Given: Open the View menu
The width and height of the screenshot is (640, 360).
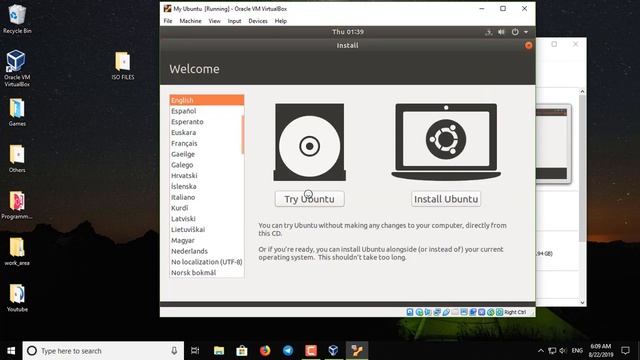Looking at the screenshot, I should click(x=214, y=21).
